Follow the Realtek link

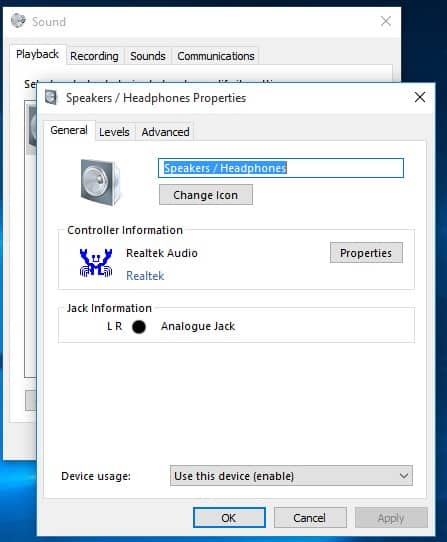coord(145,276)
